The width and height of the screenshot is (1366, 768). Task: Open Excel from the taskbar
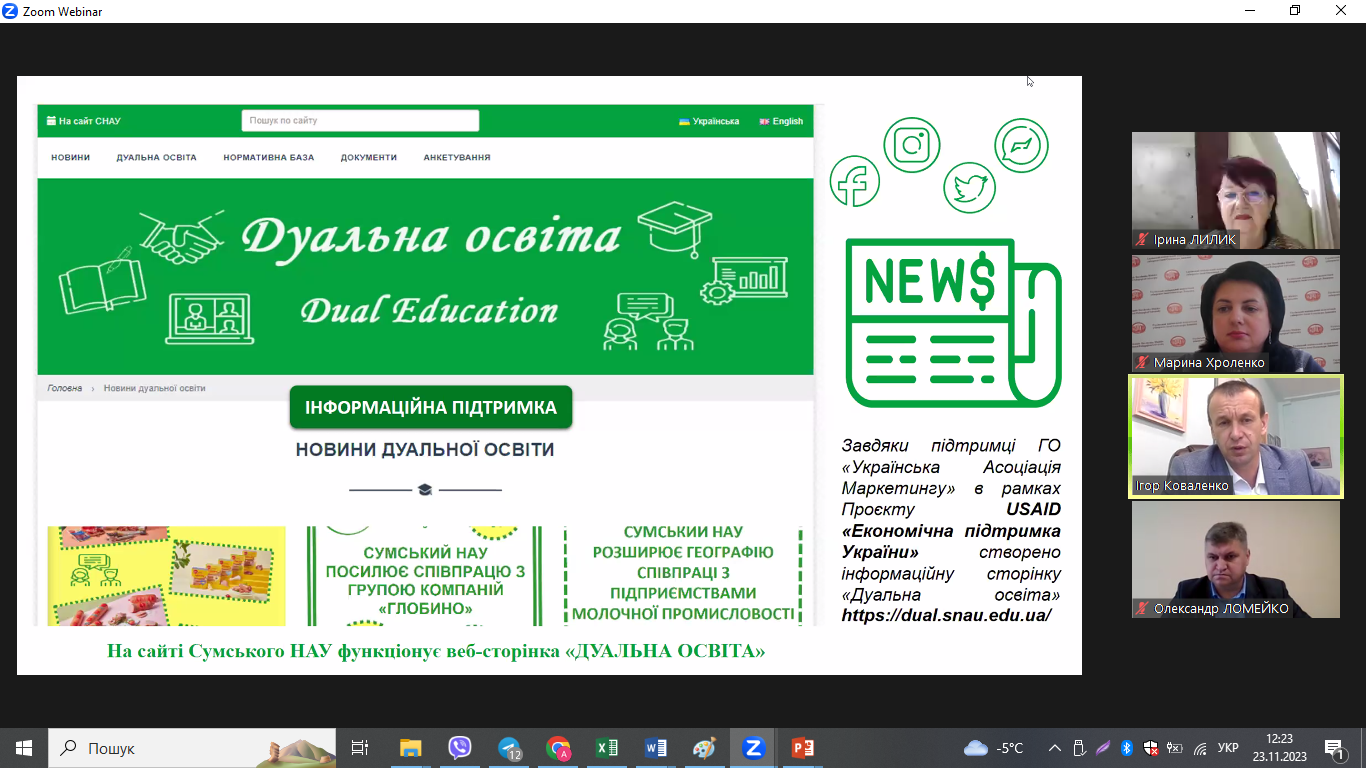click(606, 748)
